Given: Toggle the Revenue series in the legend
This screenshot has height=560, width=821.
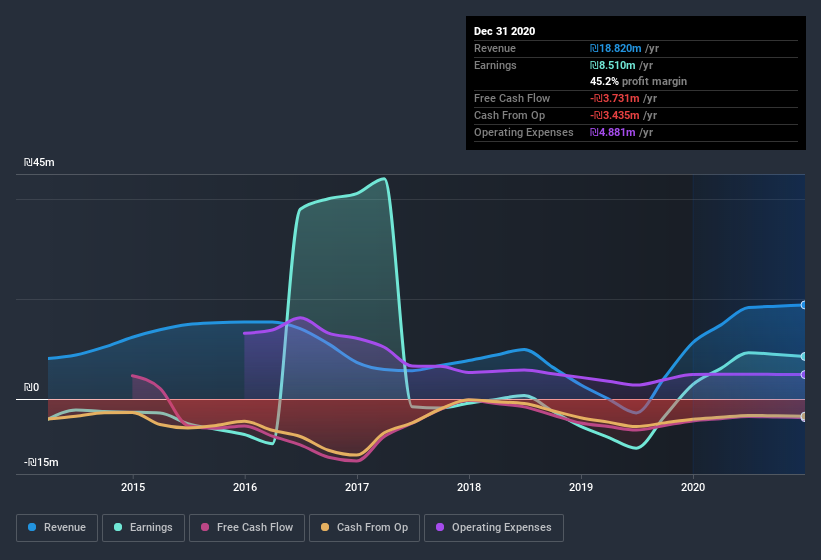Looking at the screenshot, I should click(x=57, y=527).
